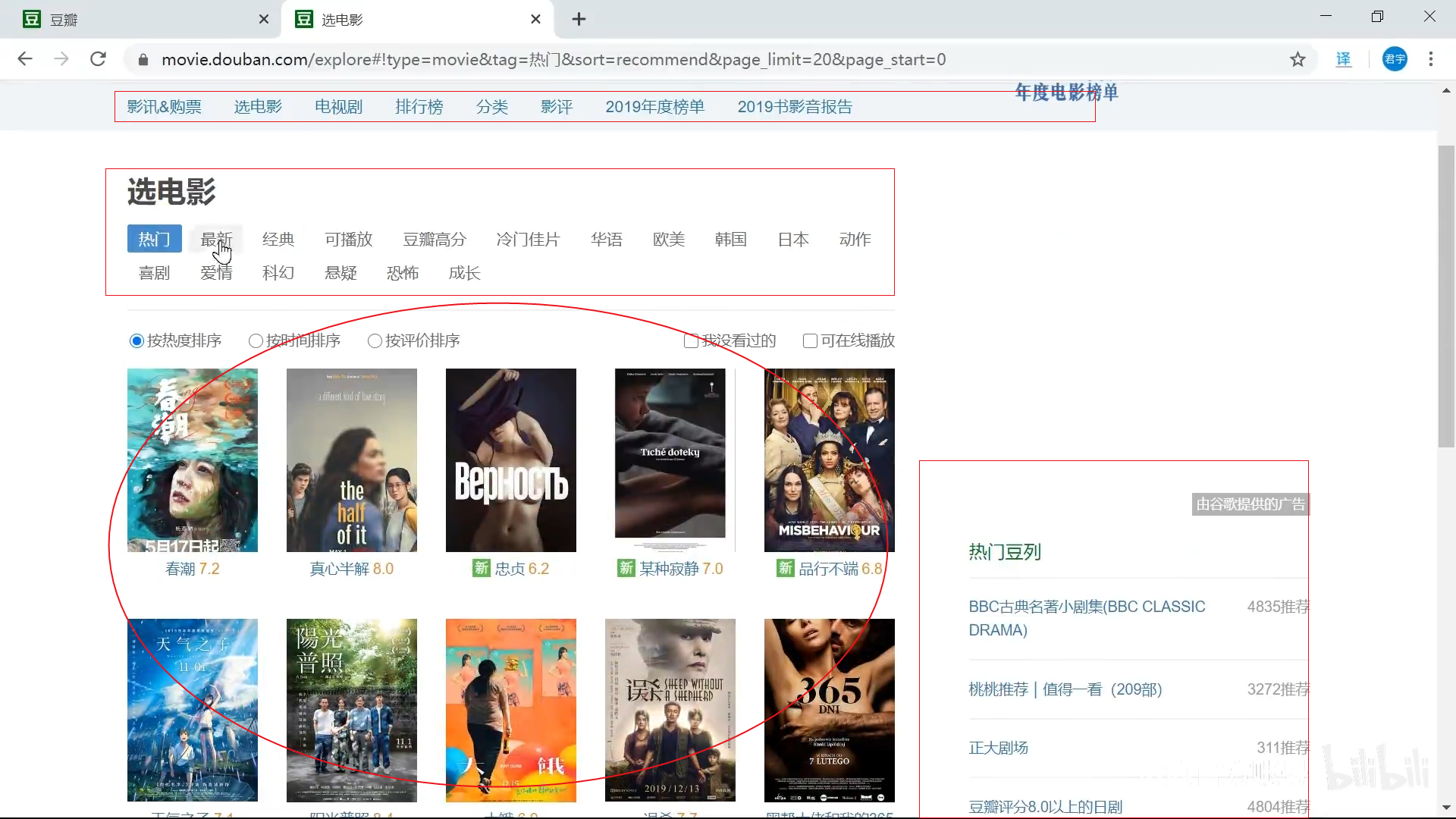Select the 爱情 tag
Viewport: 1456px width, 819px height.
216,272
